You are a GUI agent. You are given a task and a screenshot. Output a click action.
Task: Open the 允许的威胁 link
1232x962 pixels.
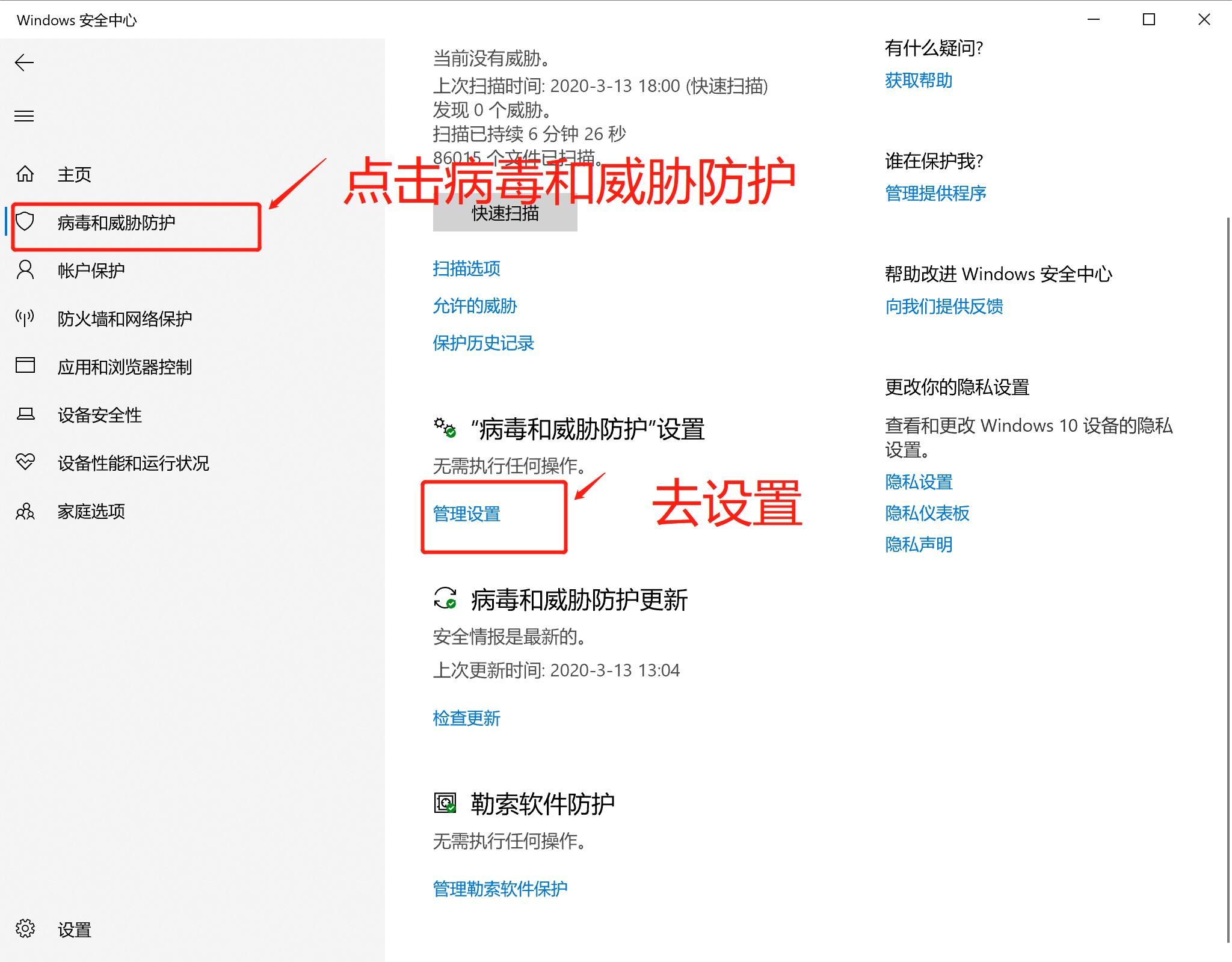coord(475,306)
